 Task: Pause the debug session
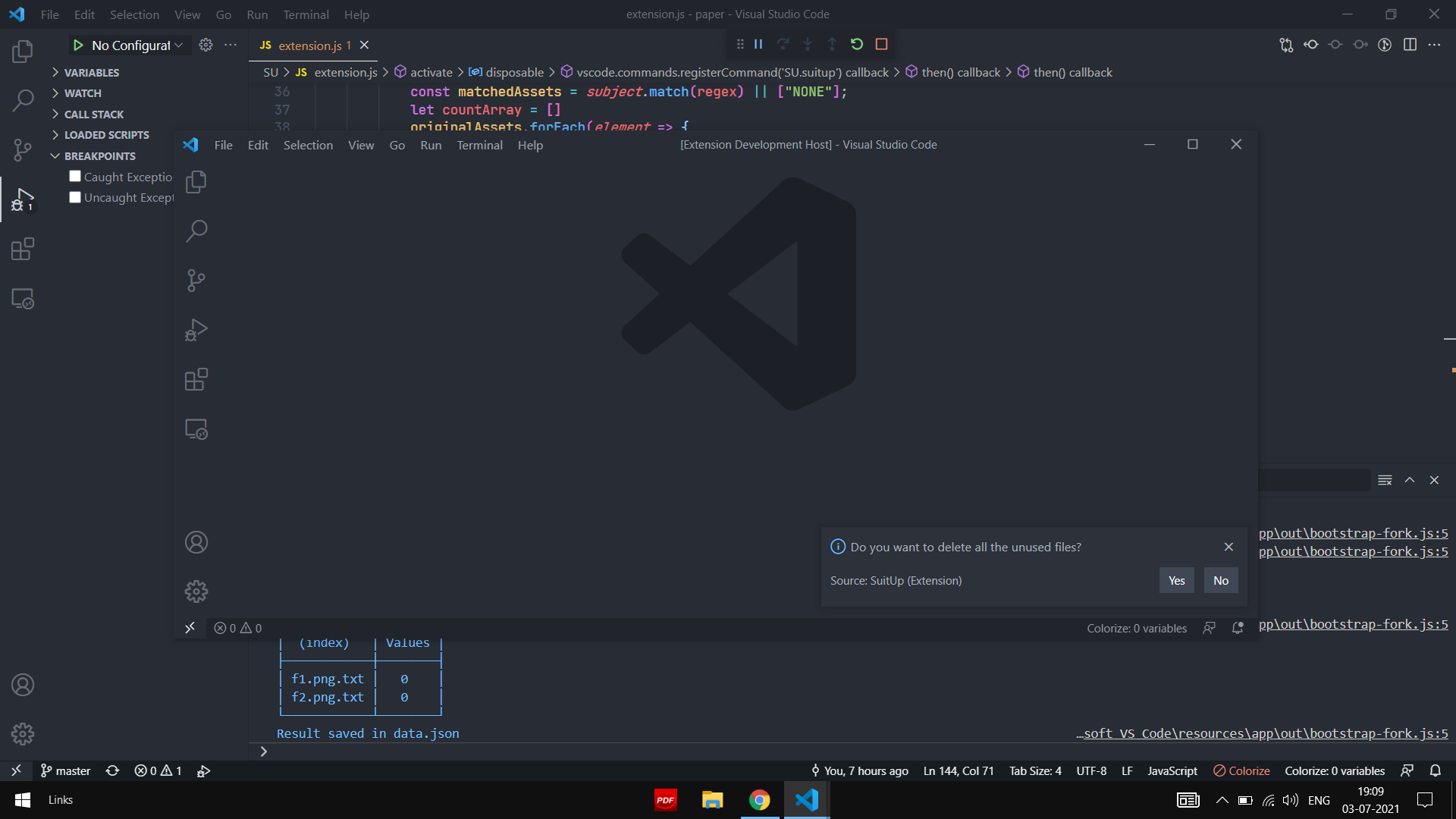click(758, 44)
